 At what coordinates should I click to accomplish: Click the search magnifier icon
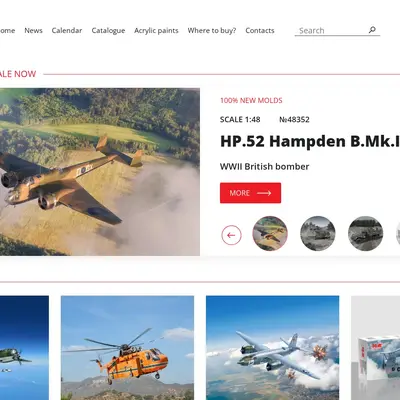pos(372,30)
